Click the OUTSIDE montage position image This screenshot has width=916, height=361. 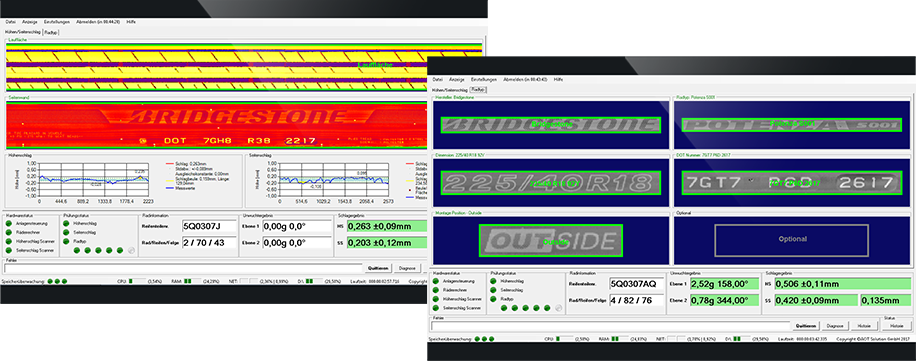point(551,241)
